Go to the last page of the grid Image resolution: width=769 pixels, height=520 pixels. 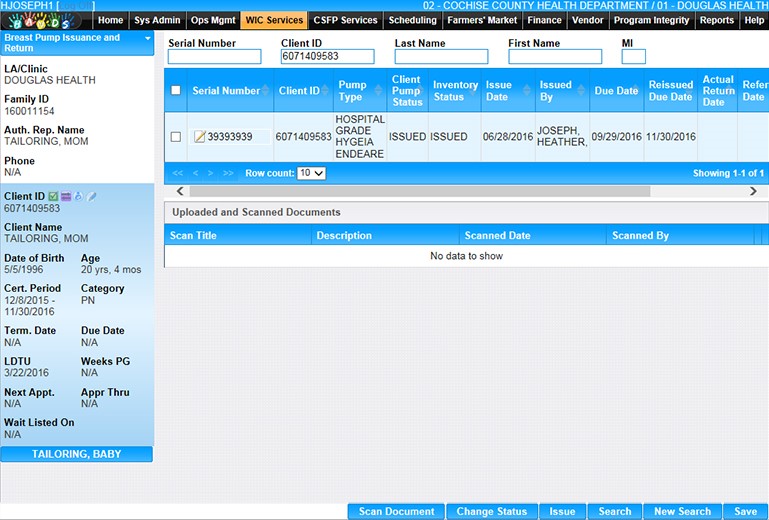click(x=228, y=173)
